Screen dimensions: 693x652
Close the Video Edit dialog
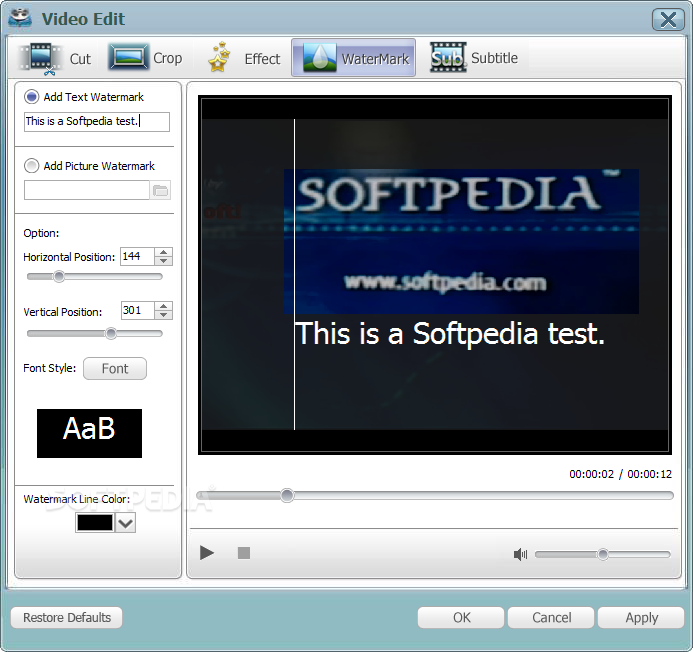click(x=668, y=19)
